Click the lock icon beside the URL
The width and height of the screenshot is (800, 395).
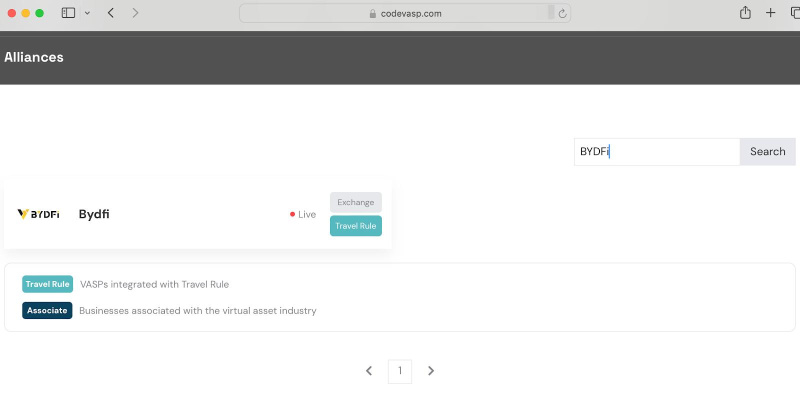coord(373,14)
